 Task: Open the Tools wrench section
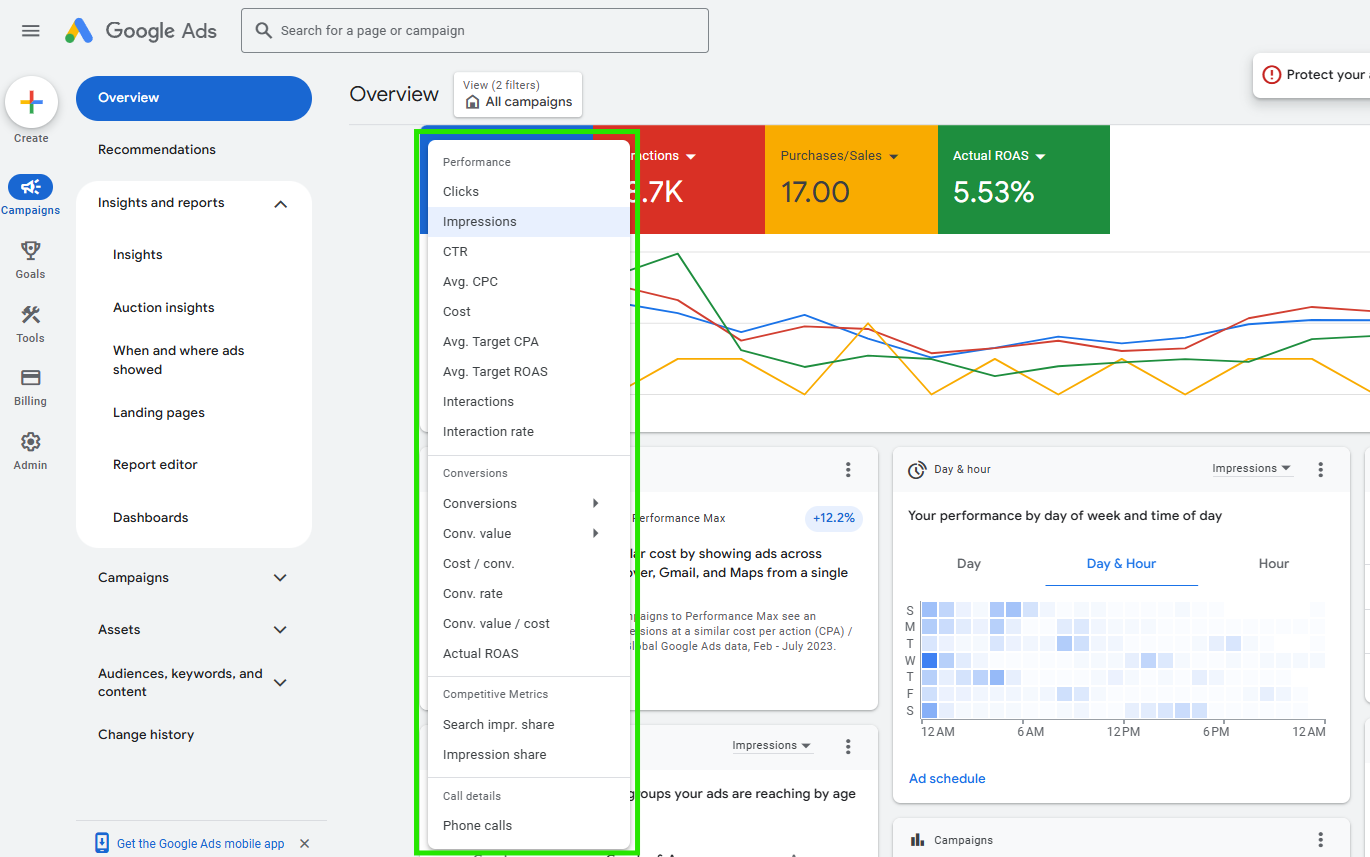(x=30, y=314)
